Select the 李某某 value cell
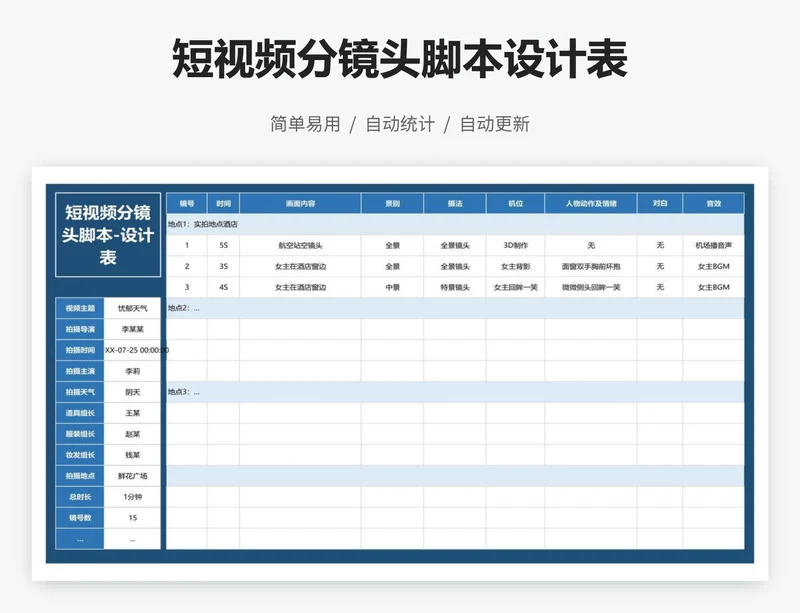 tap(132, 329)
